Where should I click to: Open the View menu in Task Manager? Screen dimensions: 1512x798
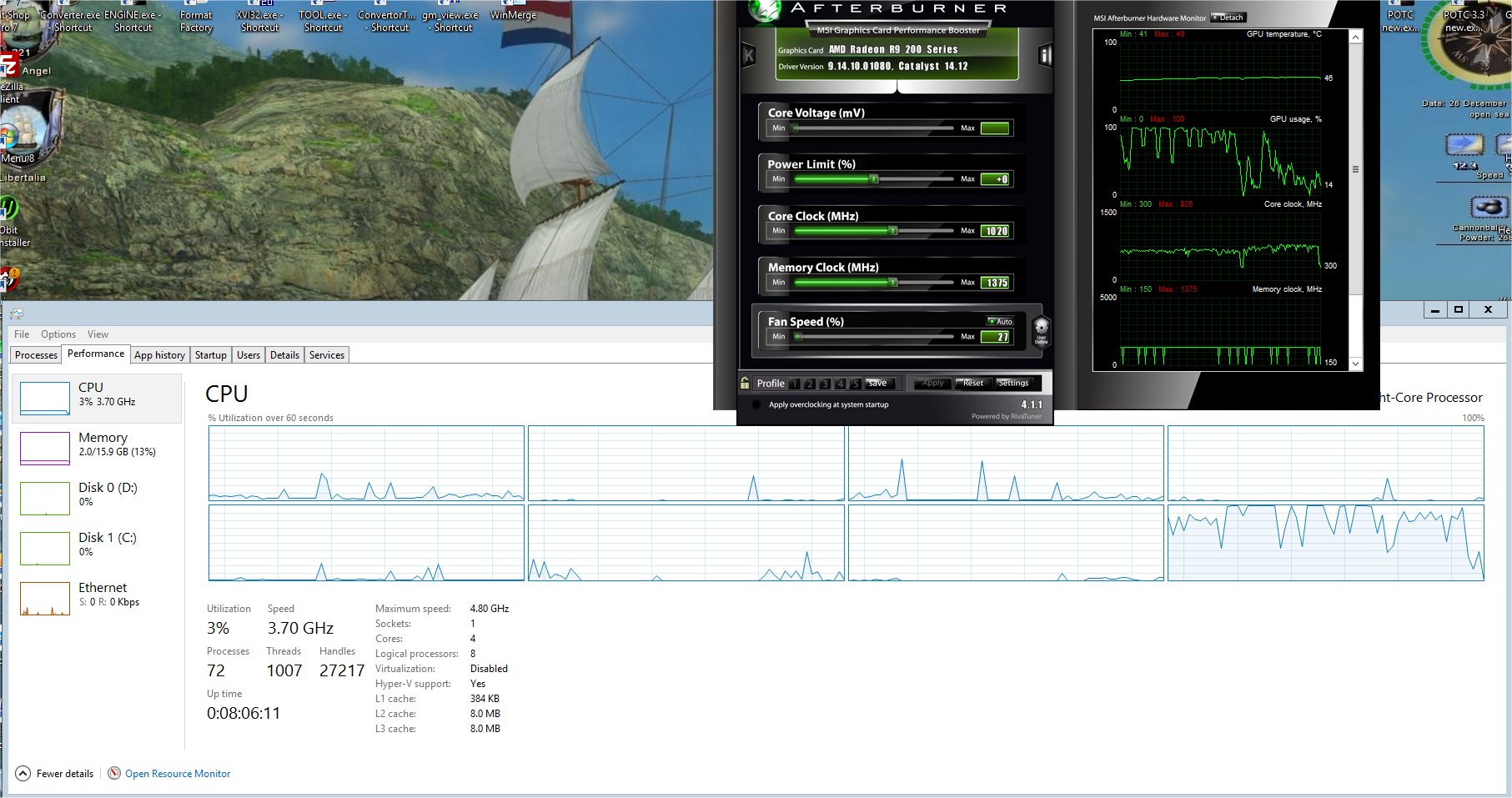click(98, 334)
